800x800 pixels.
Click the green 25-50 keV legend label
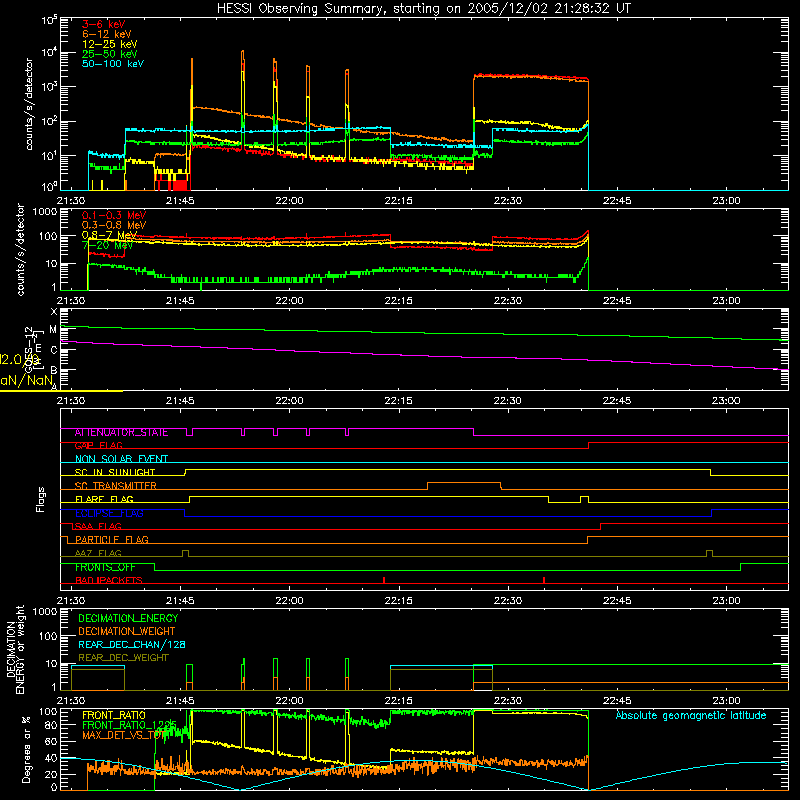point(109,54)
